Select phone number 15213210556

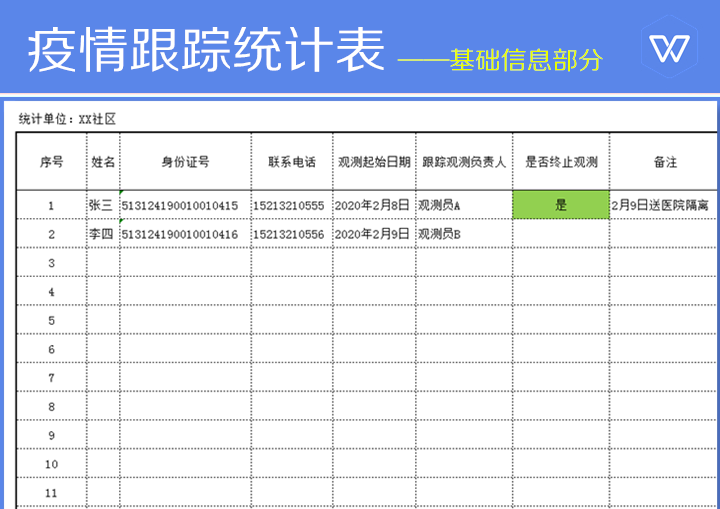click(x=289, y=234)
